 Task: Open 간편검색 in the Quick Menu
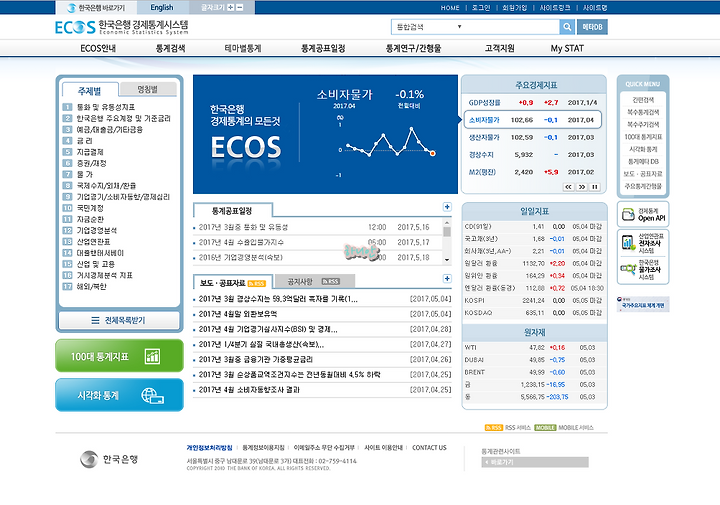tap(643, 100)
